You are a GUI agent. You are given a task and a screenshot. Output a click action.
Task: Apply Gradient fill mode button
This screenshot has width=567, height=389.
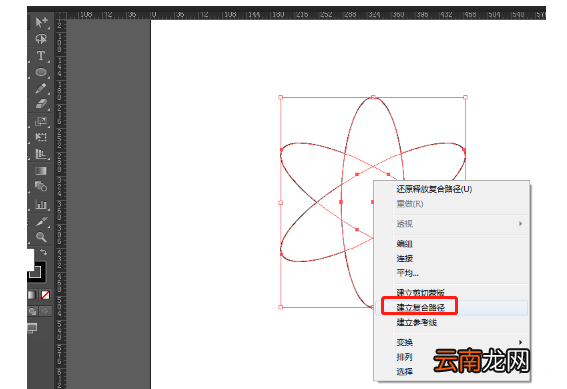[x=32, y=295]
